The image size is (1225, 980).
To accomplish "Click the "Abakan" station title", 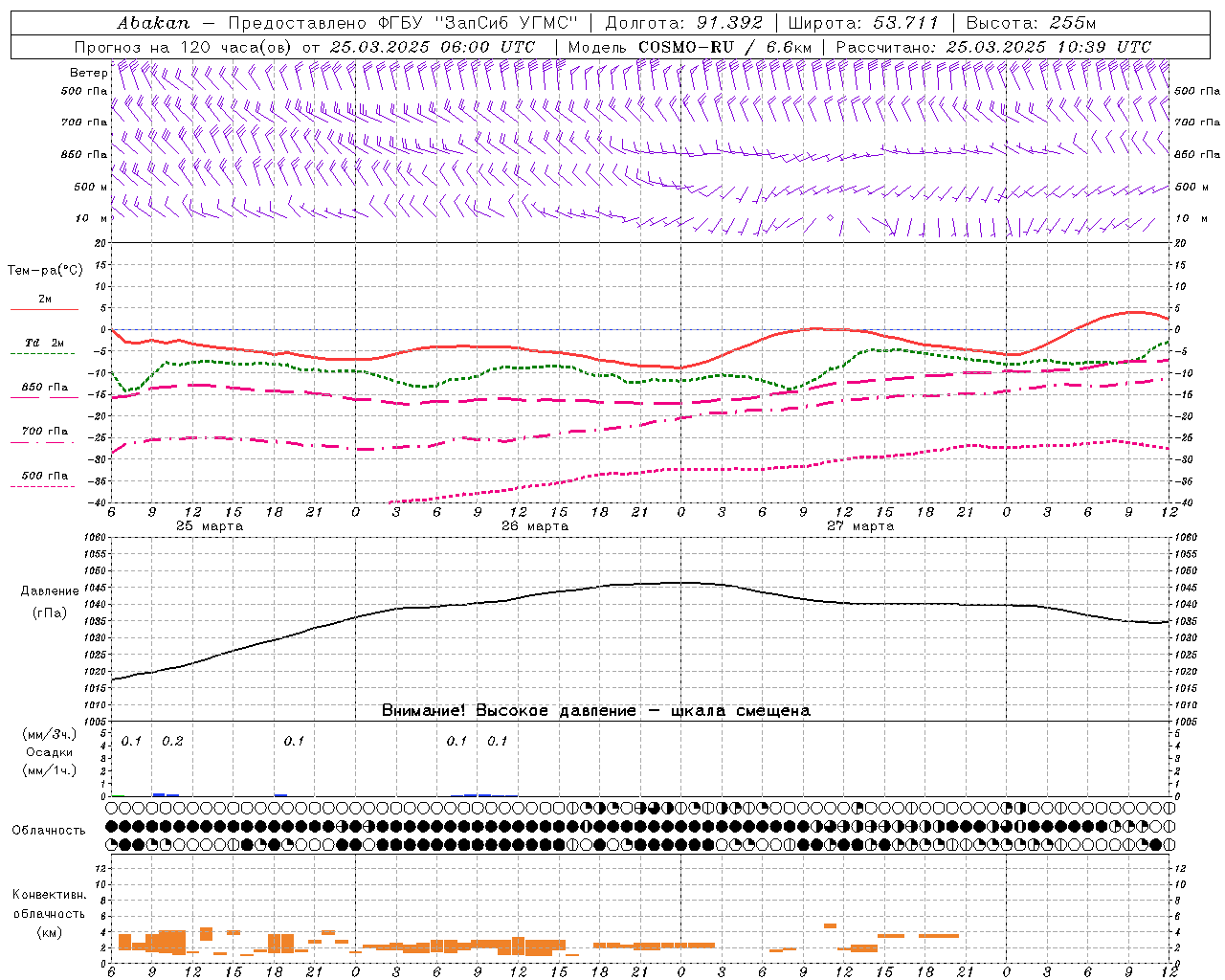I will [153, 22].
